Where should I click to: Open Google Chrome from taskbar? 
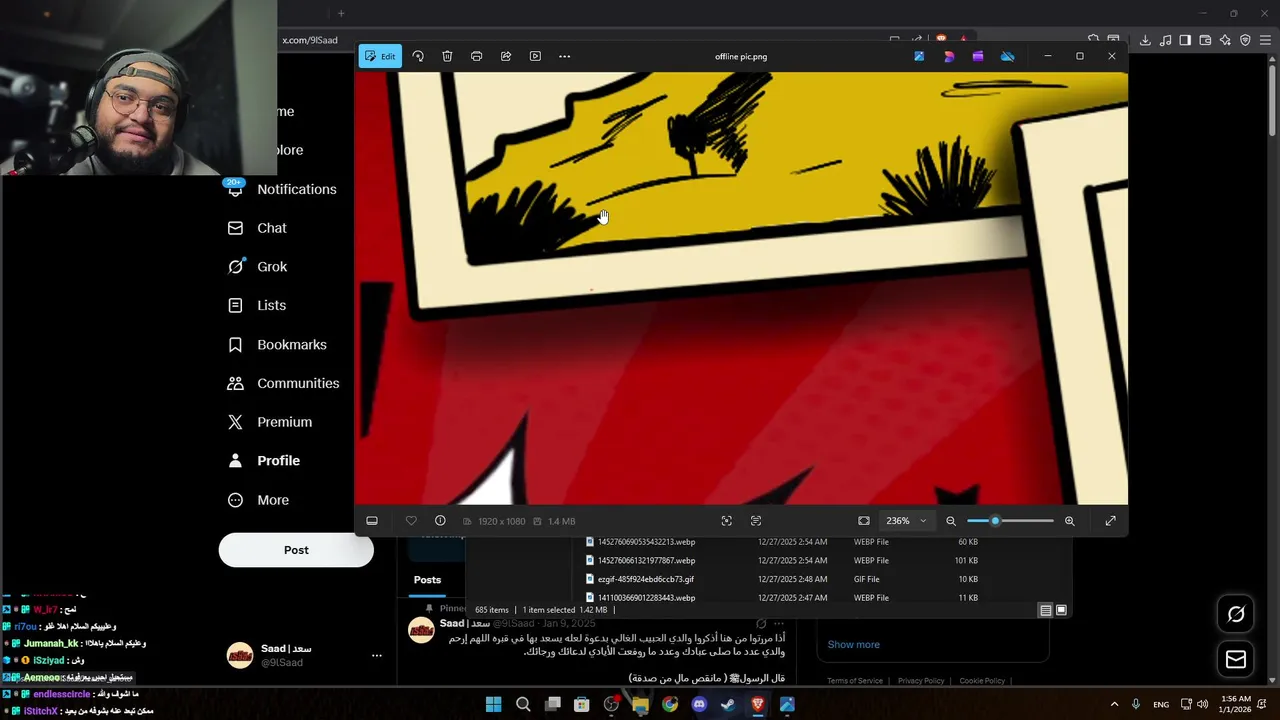tap(670, 705)
